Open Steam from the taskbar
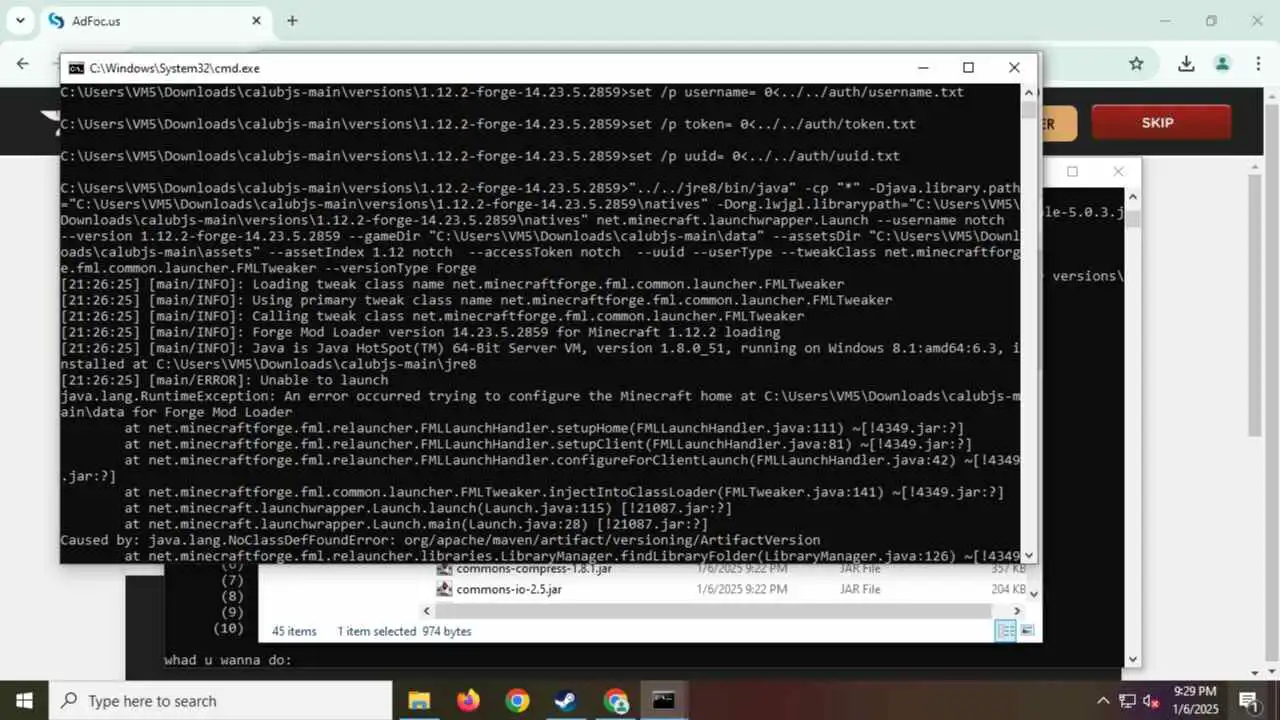This screenshot has width=1280, height=720. [x=566, y=700]
